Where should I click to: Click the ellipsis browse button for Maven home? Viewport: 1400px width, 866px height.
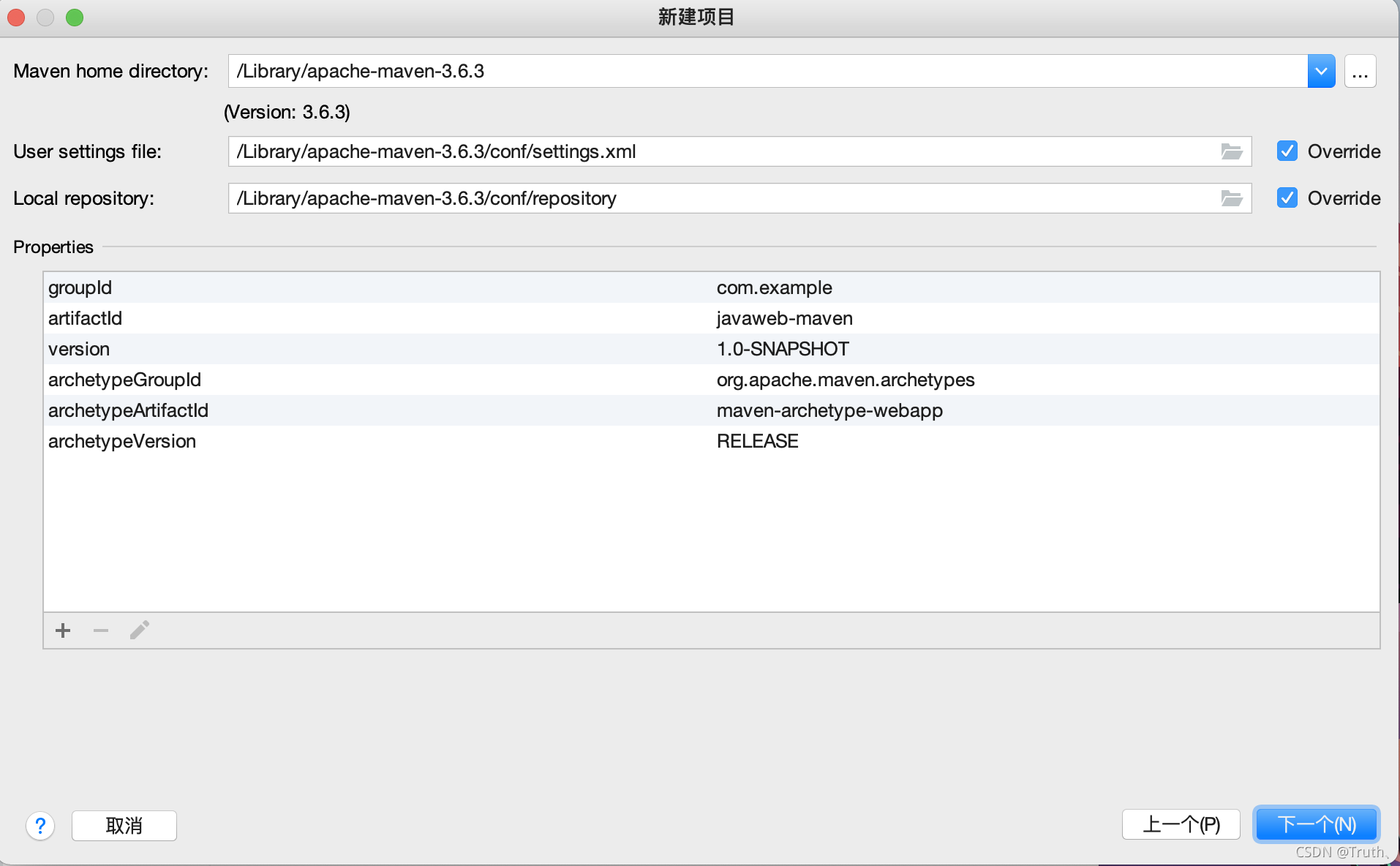tap(1360, 71)
